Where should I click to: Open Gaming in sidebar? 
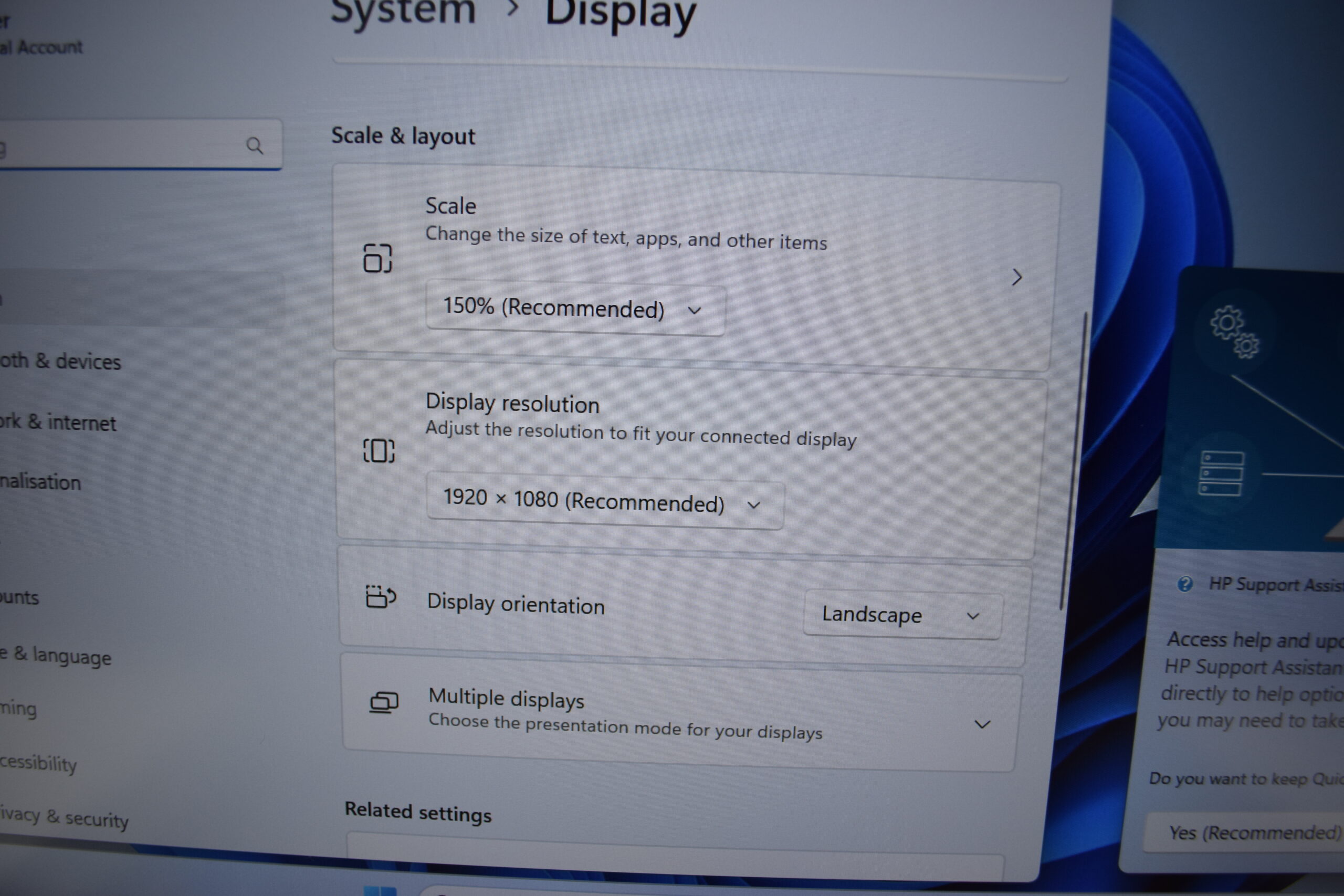[18, 709]
